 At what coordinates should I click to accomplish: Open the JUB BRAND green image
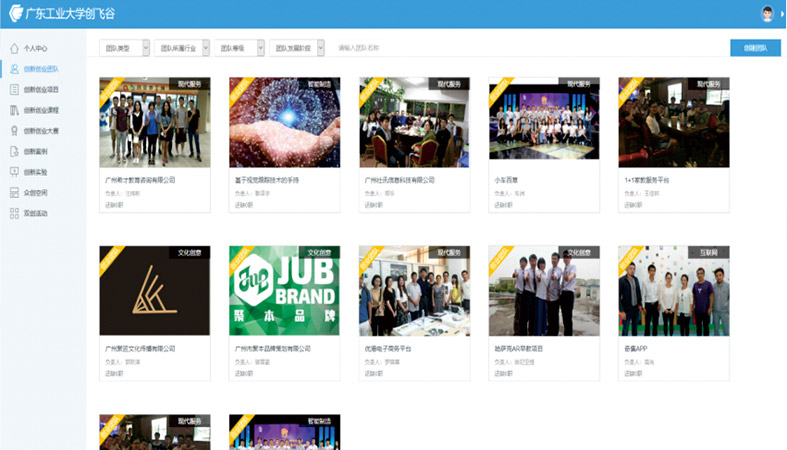[285, 290]
